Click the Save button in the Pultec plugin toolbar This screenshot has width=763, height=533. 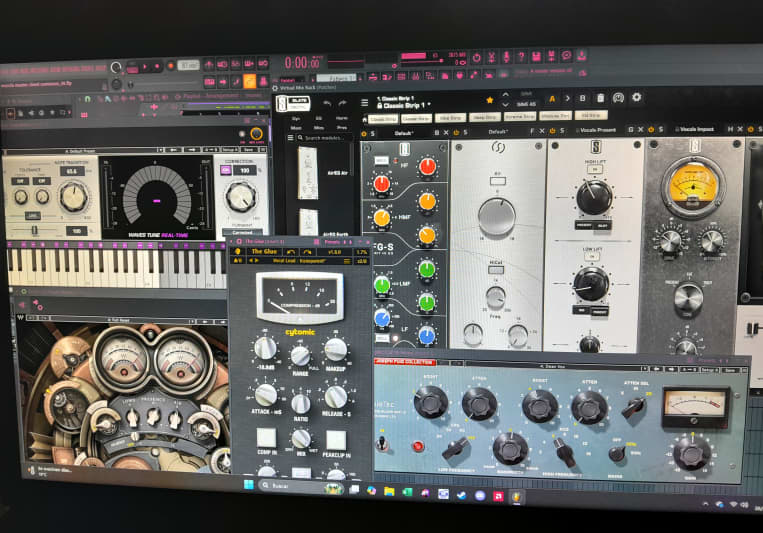[x=729, y=370]
